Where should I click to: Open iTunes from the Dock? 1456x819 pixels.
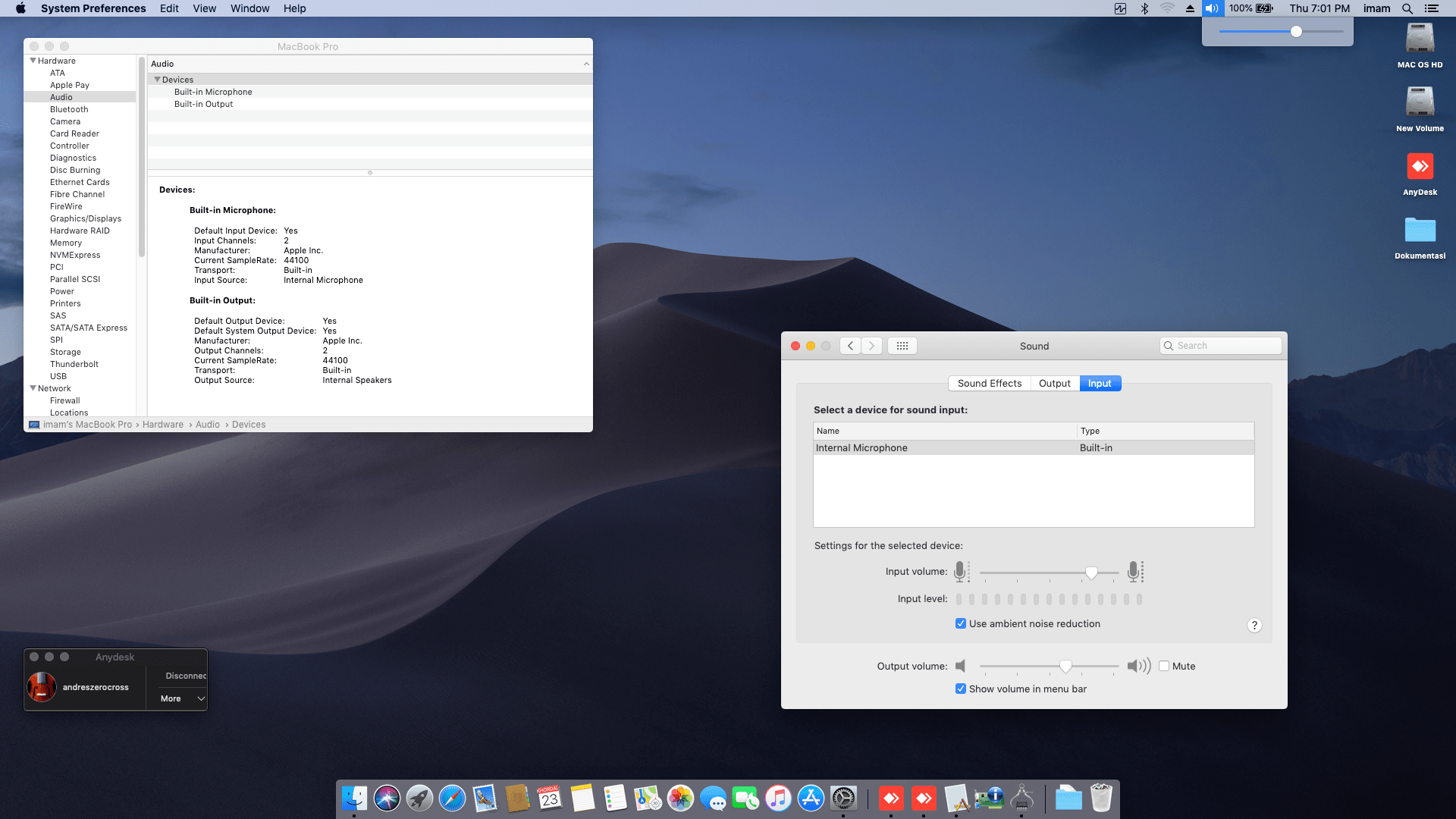point(778,798)
